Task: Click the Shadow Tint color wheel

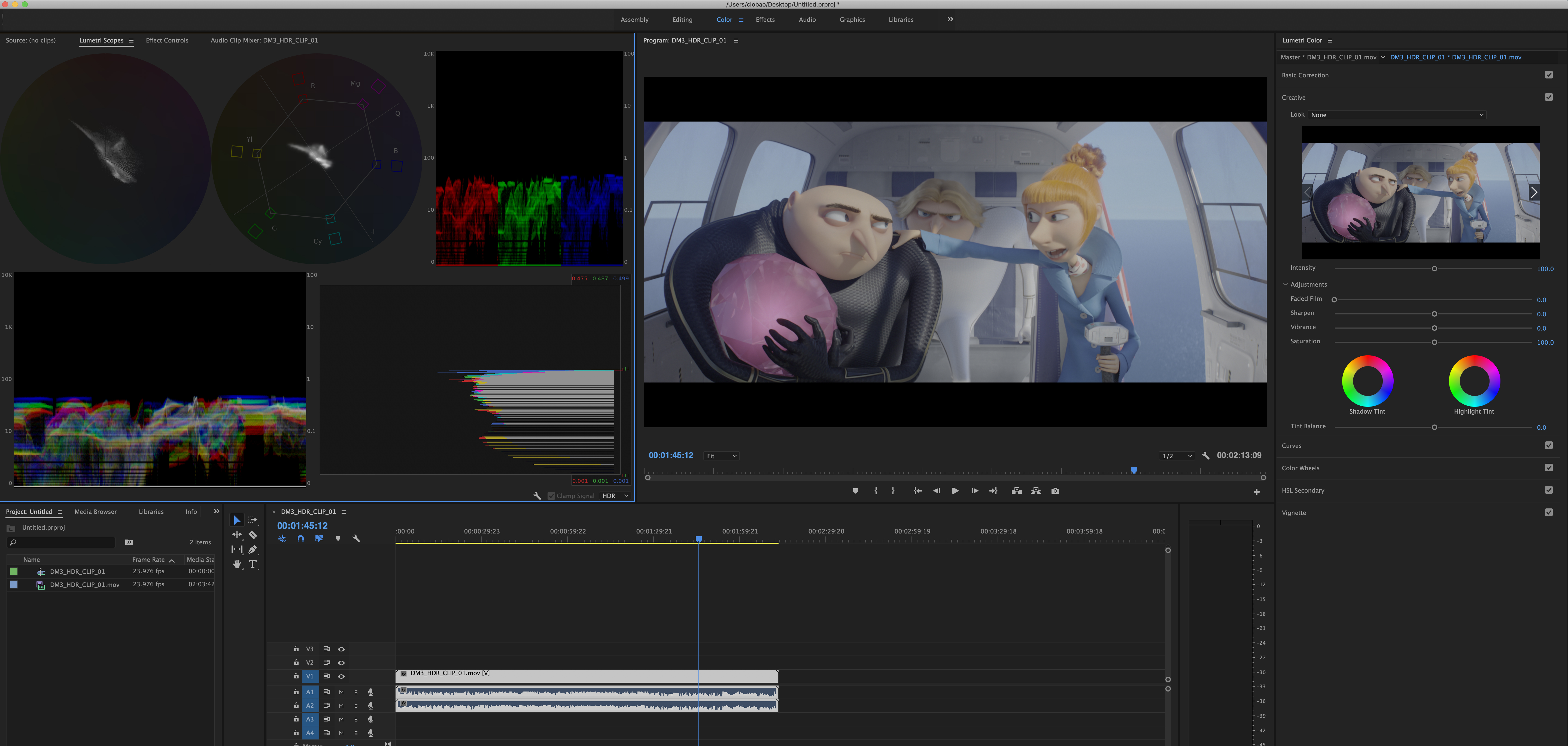Action: 1367,381
